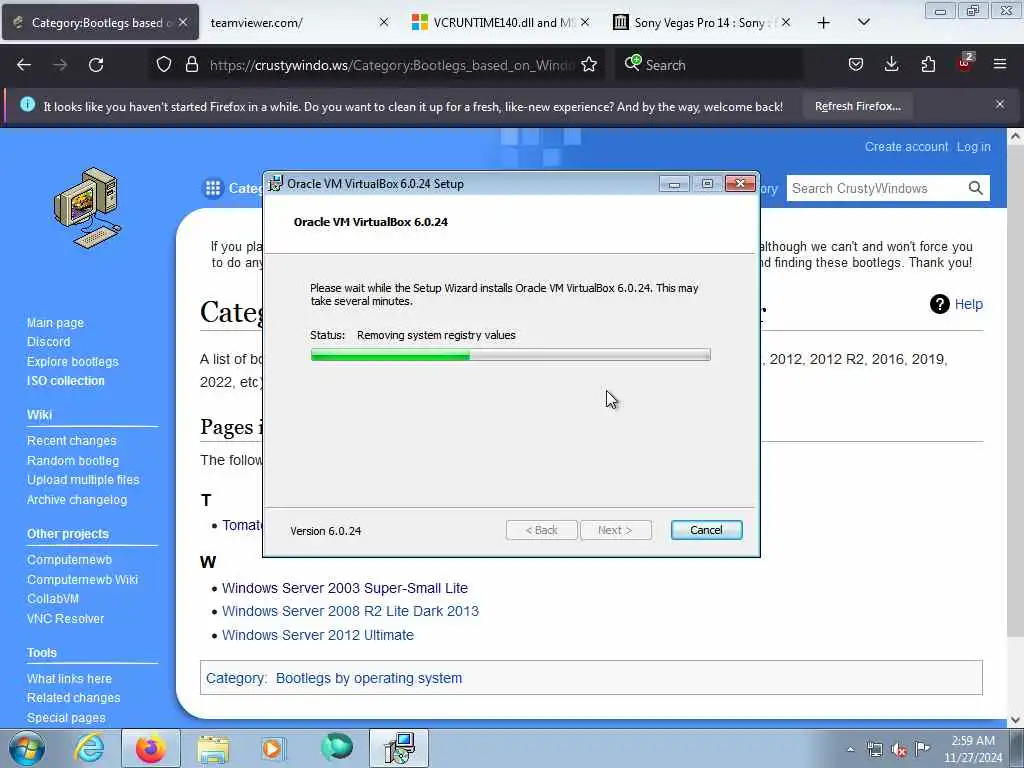1024x768 pixels.
Task: Open Archive changelog link
Action: click(x=77, y=500)
